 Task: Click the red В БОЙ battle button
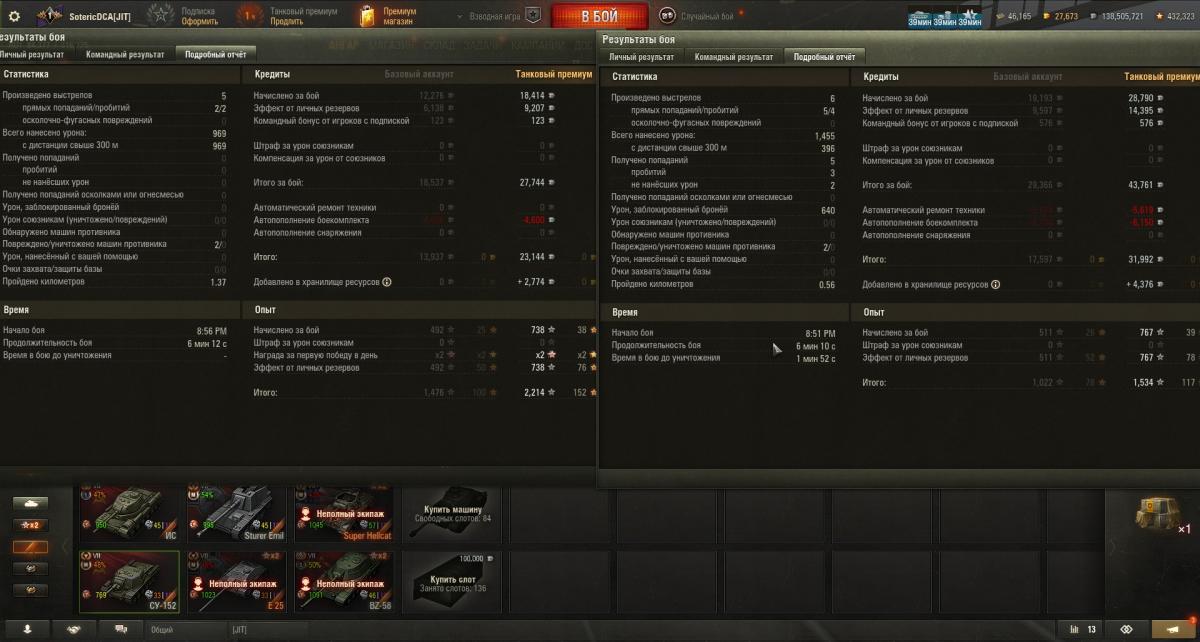[599, 17]
